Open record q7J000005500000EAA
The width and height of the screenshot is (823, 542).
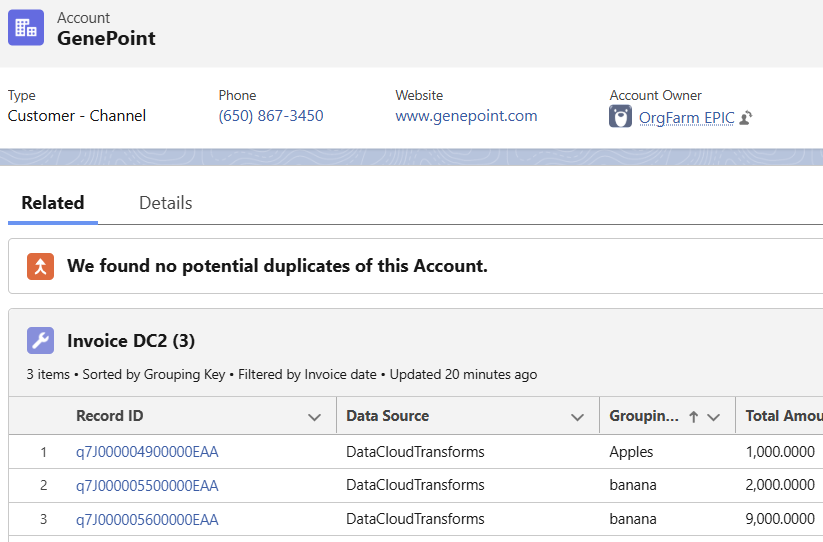[x=147, y=485]
